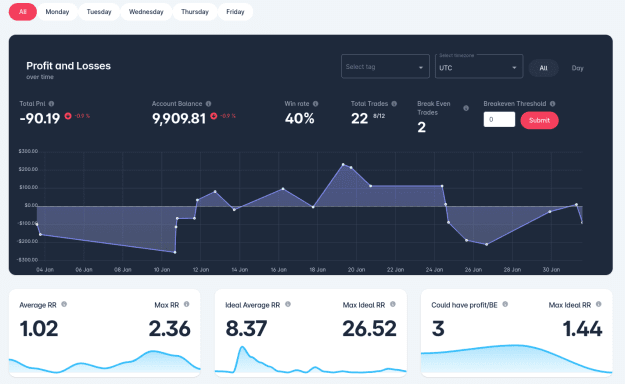Select the All day filter tab
The image size is (625, 384).
pyautogui.click(x=23, y=12)
